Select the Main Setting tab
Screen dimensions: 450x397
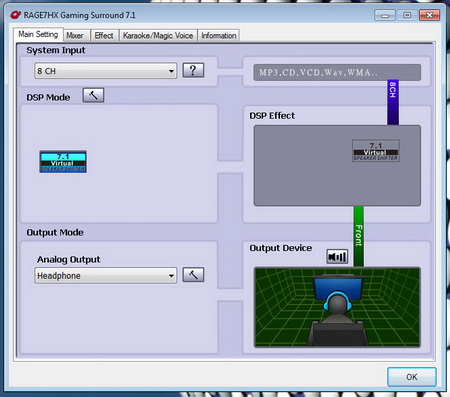pos(38,34)
